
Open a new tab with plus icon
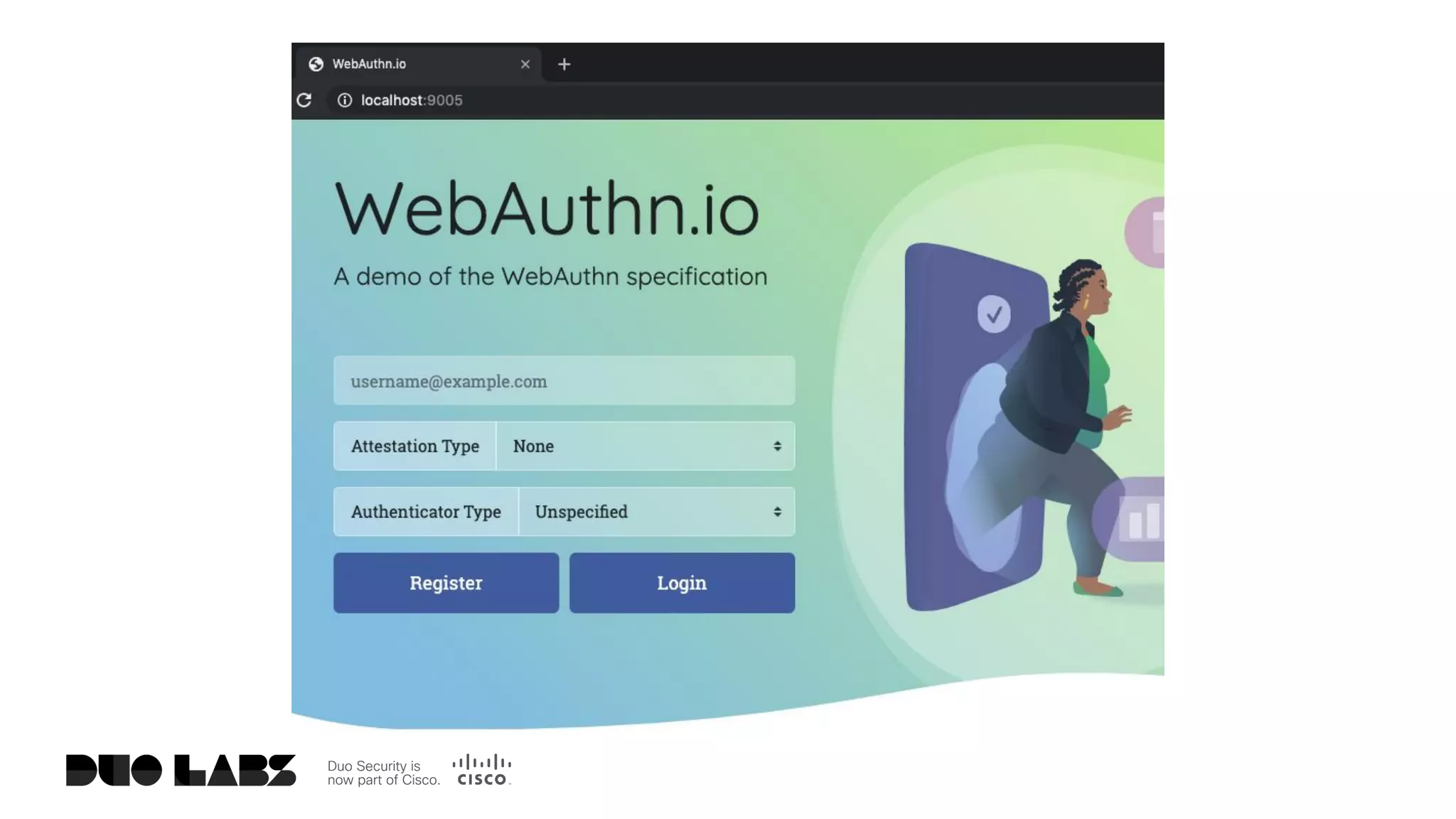[x=564, y=65]
